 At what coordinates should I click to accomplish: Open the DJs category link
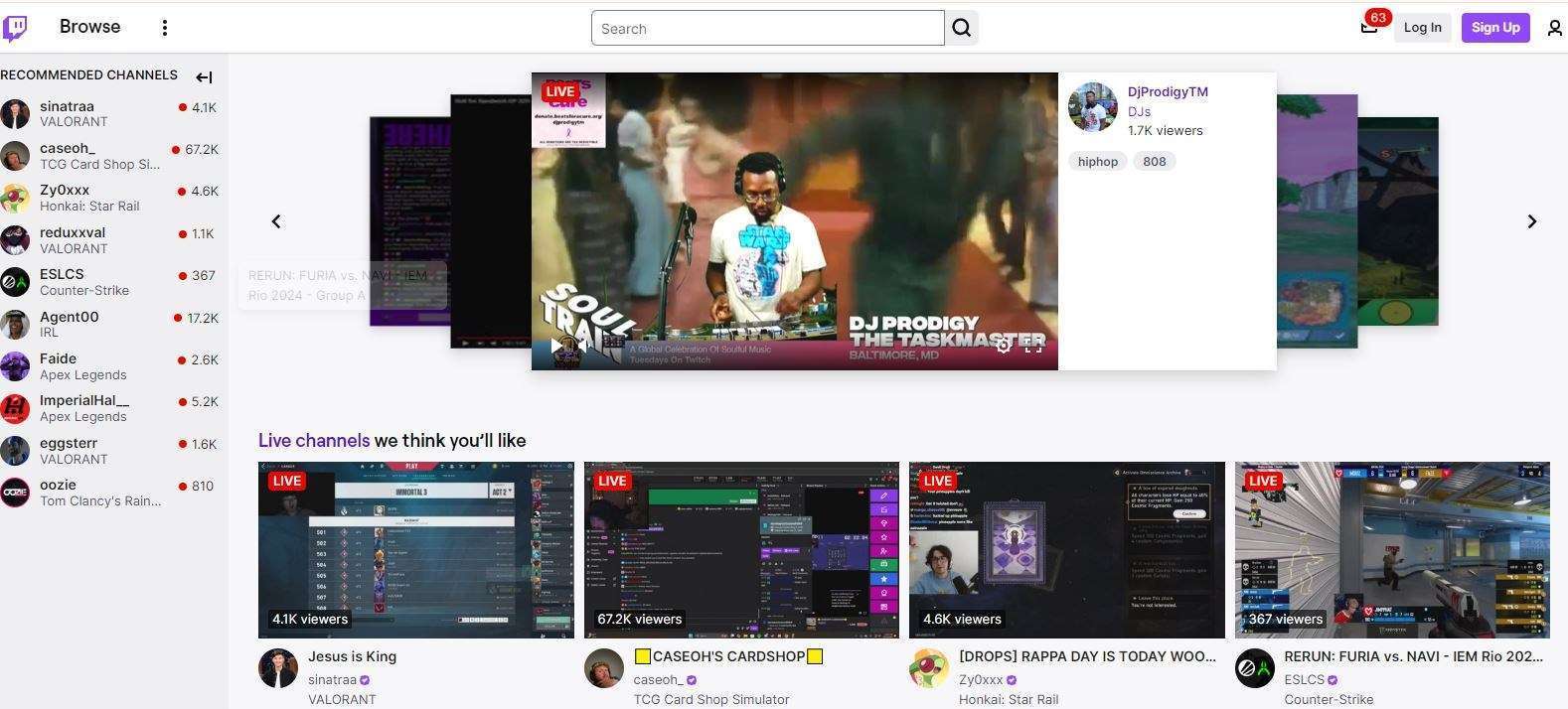tap(1139, 111)
